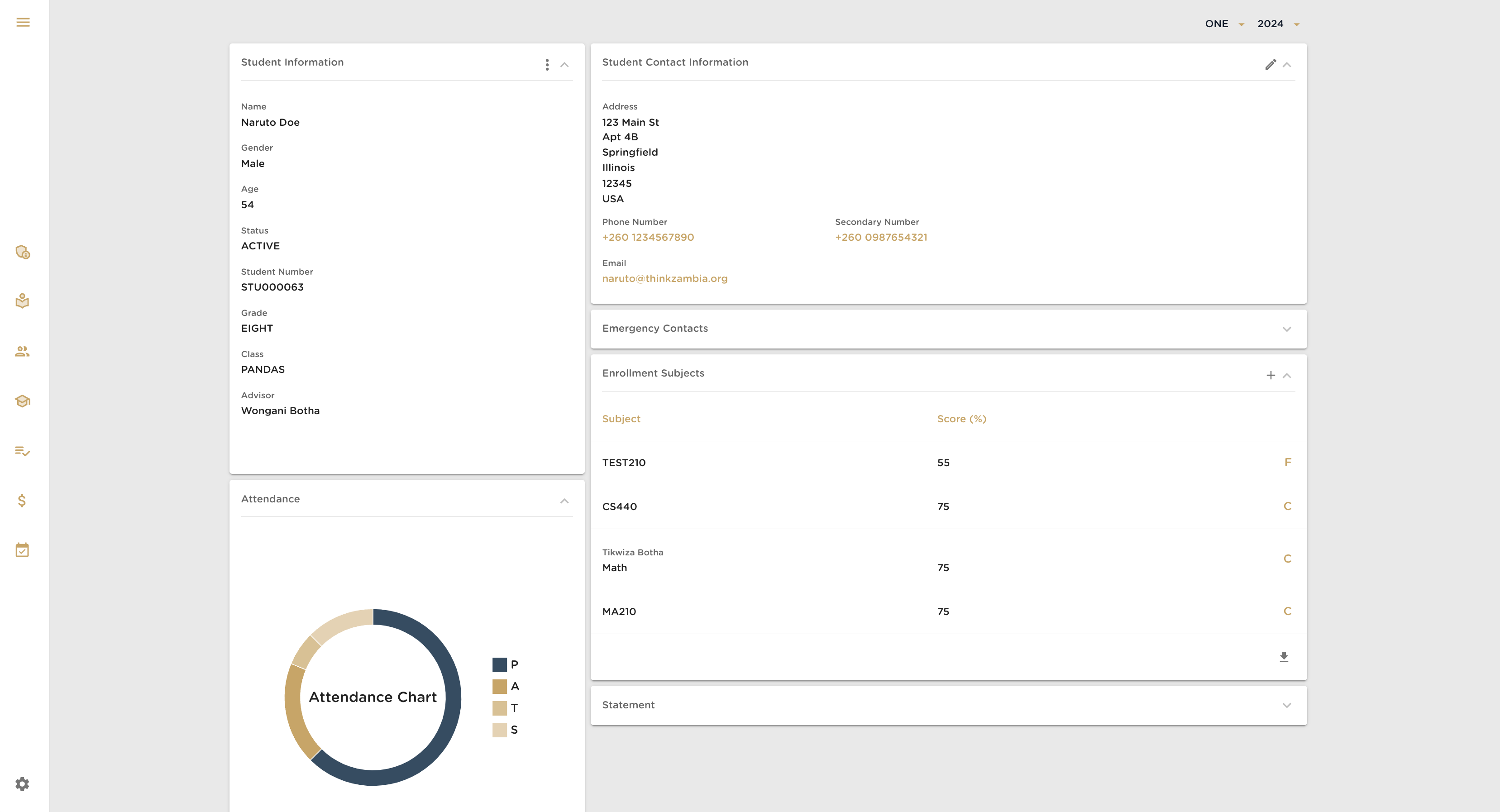Click the secondary number +260 0987654321

(x=881, y=237)
